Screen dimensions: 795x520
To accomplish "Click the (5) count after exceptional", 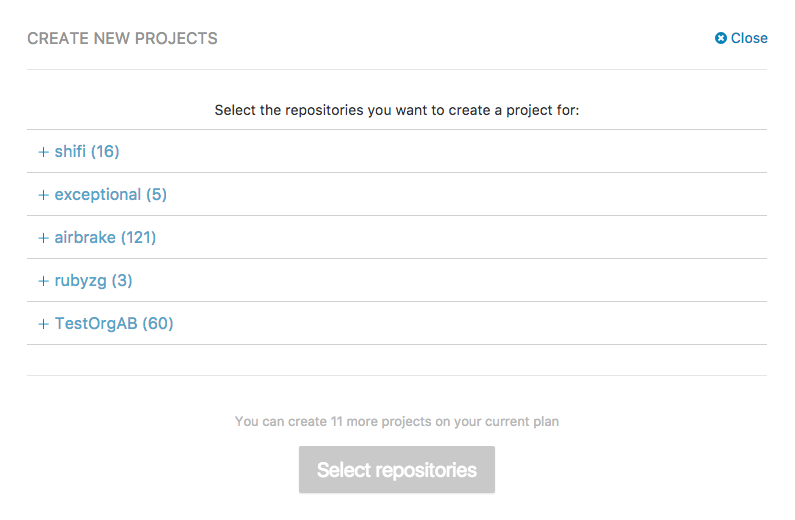I will [x=156, y=195].
